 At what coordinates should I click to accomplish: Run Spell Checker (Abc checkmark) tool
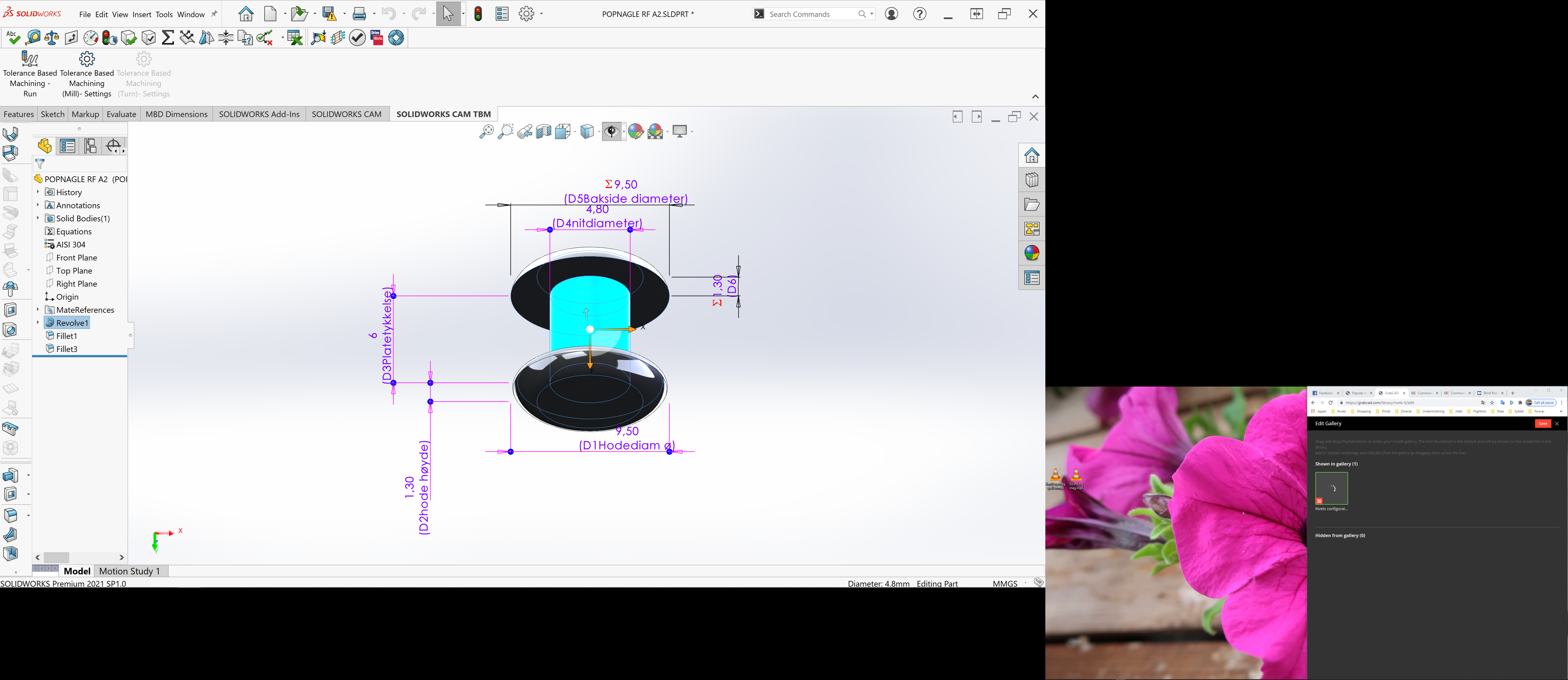tap(13, 38)
